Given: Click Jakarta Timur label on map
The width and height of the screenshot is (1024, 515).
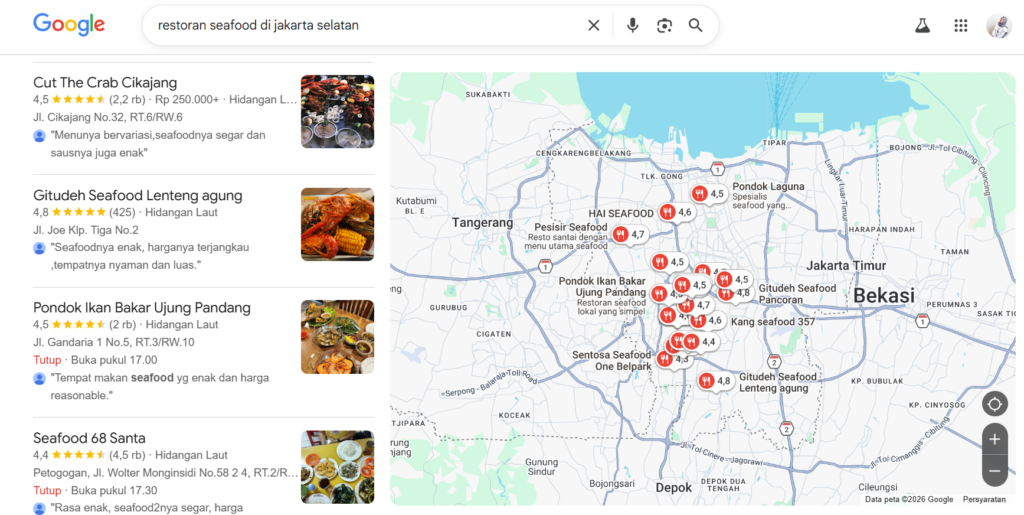Looking at the screenshot, I should coord(846,266).
